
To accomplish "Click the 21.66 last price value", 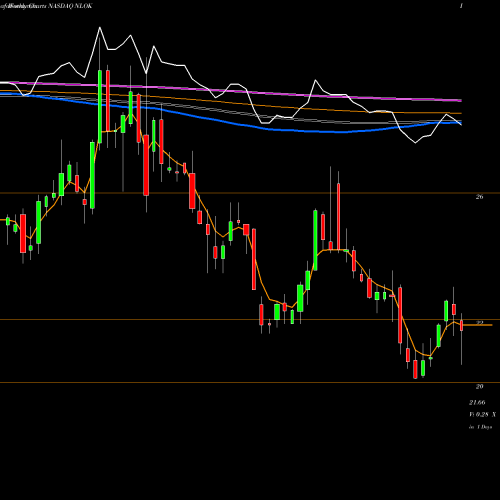I will [477, 403].
